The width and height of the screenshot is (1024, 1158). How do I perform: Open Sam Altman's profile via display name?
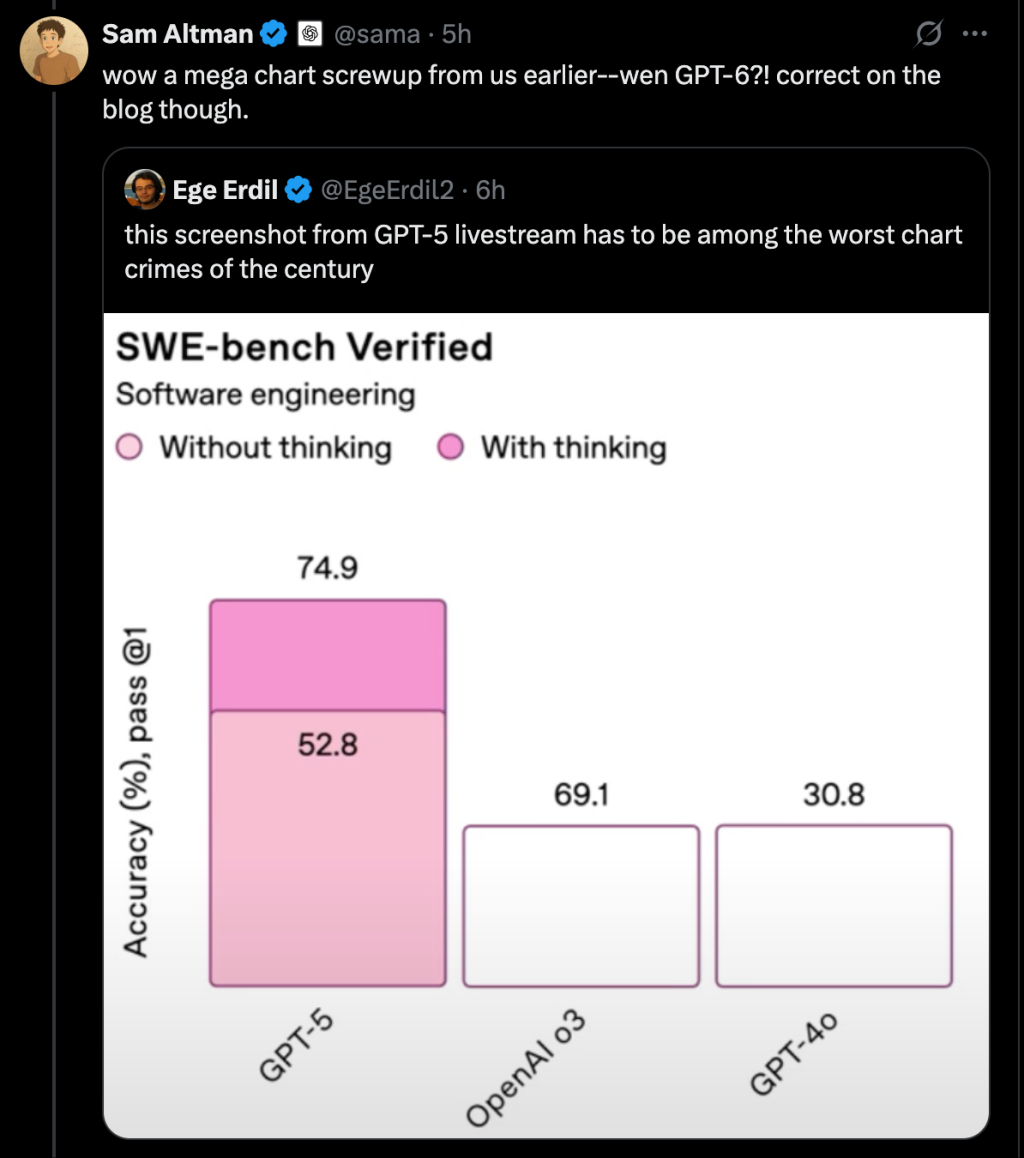coord(177,34)
